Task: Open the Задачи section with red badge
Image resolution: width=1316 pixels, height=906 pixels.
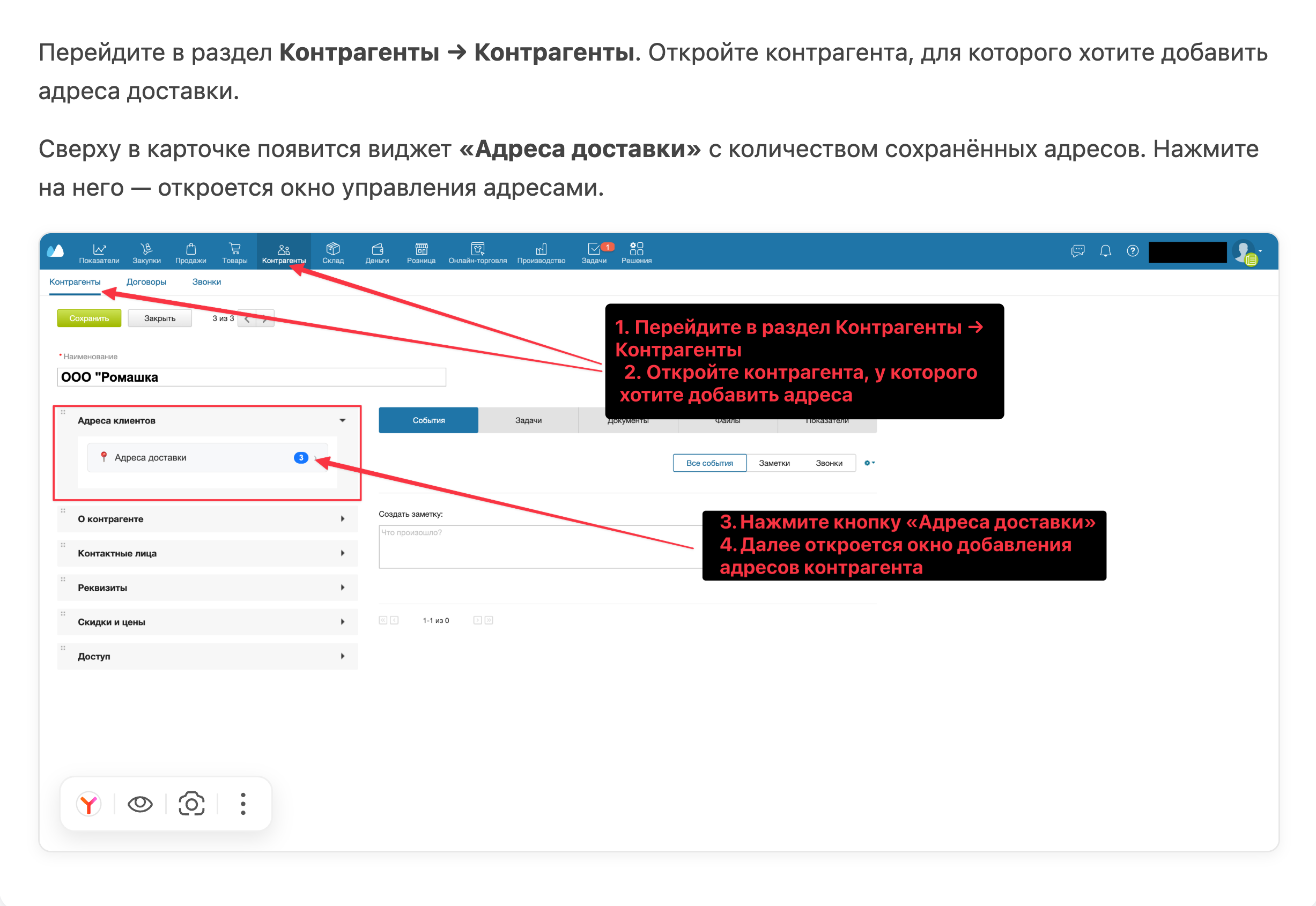Action: point(594,251)
